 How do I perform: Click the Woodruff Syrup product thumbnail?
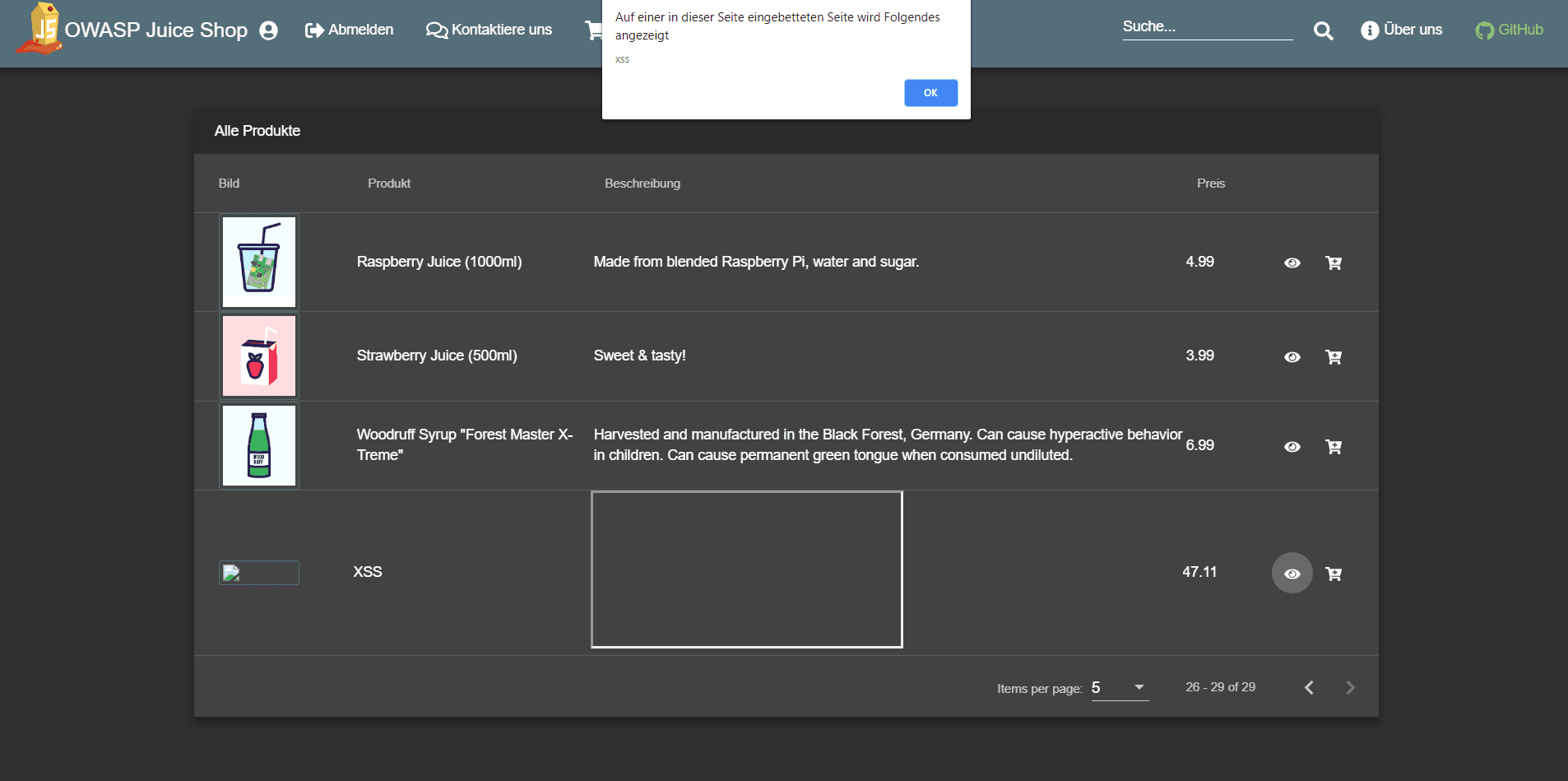click(x=259, y=445)
